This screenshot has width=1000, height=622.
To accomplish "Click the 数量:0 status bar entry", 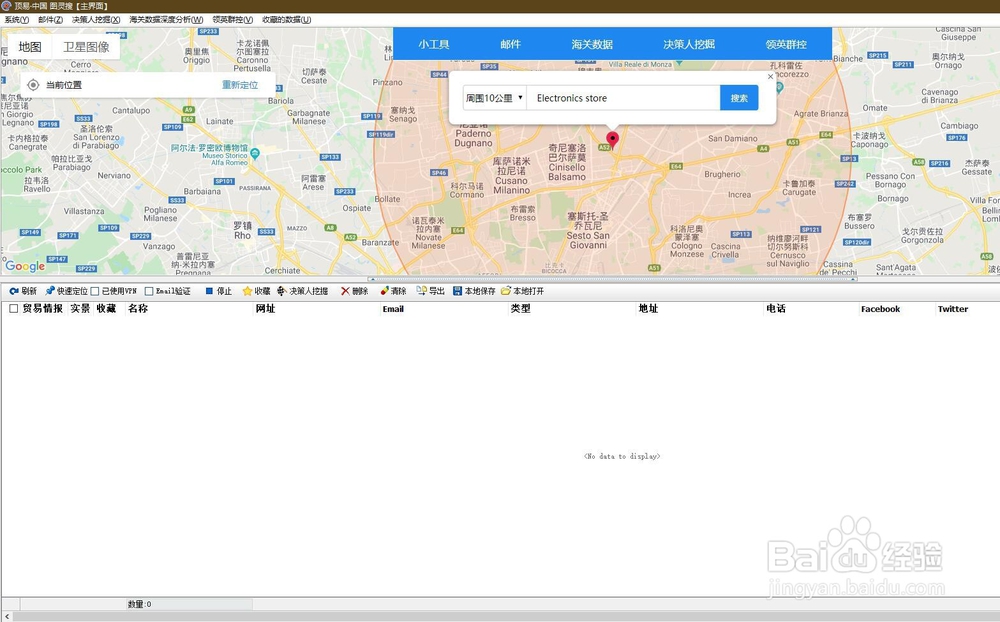I will 139,604.
